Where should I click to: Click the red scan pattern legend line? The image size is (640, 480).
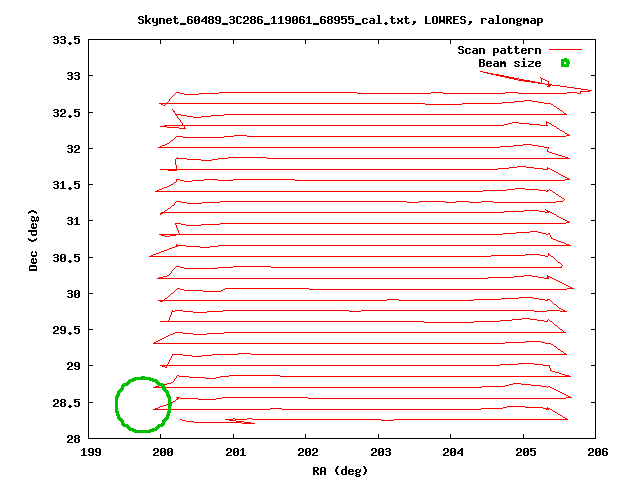tap(565, 50)
